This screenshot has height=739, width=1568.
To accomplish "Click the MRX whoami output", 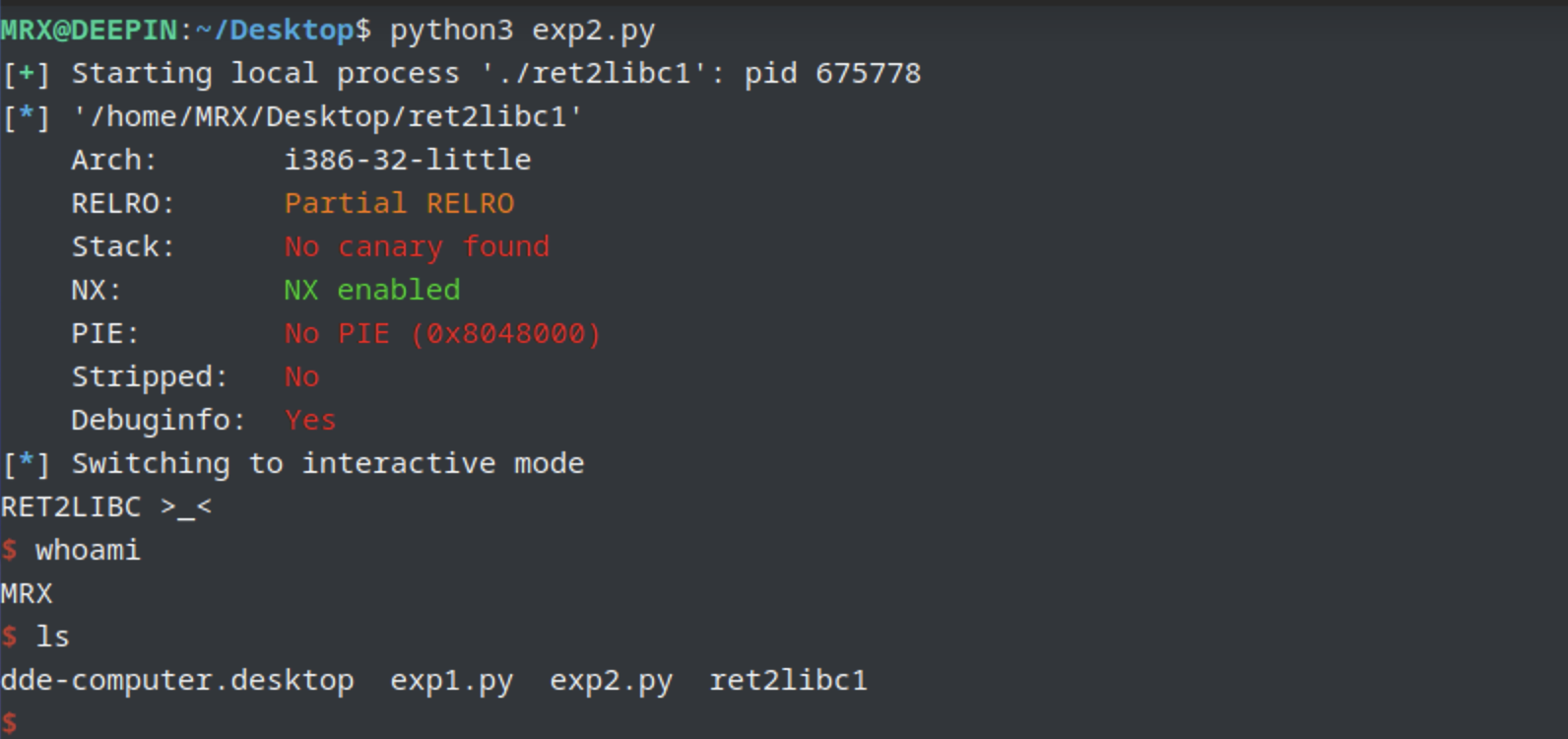I will (27, 593).
